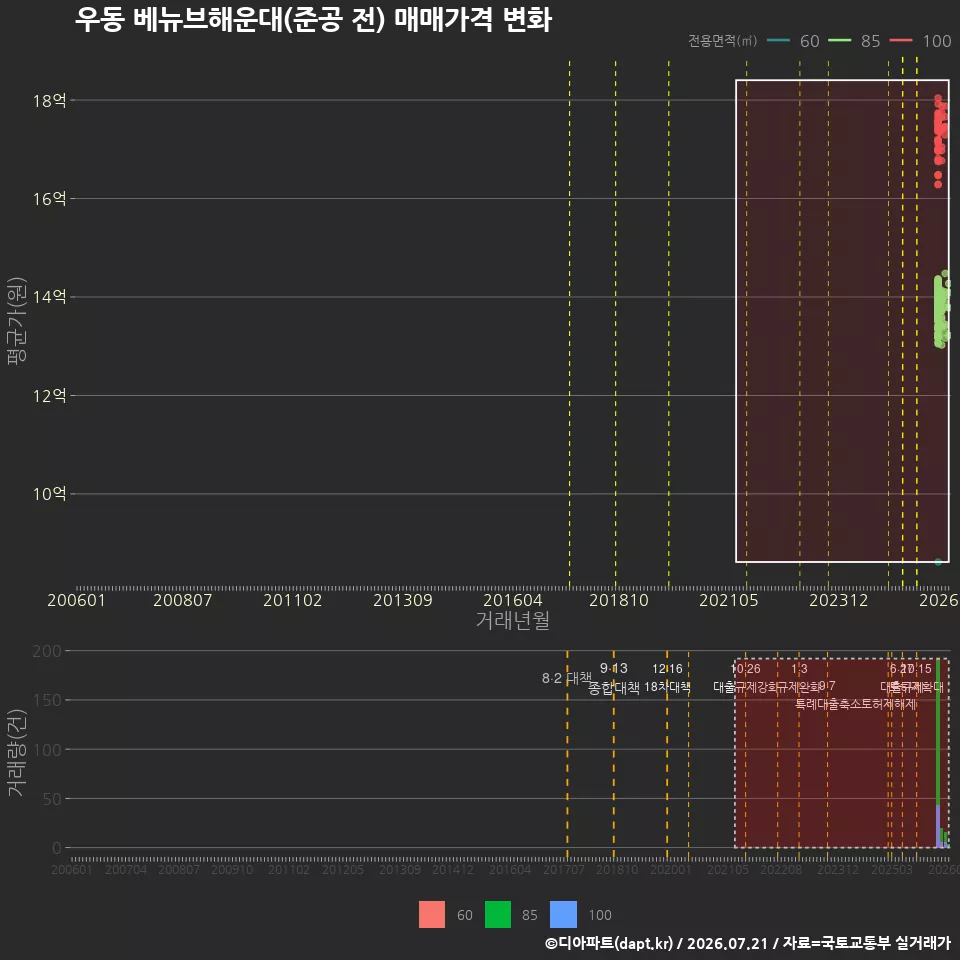Click 201604 on the price chart x-axis

[x=513, y=600]
